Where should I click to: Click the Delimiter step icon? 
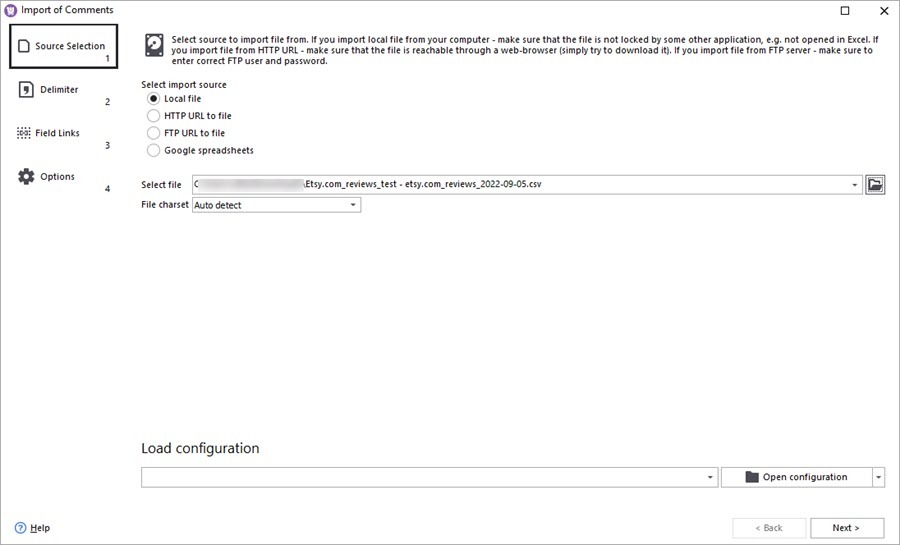(26, 90)
